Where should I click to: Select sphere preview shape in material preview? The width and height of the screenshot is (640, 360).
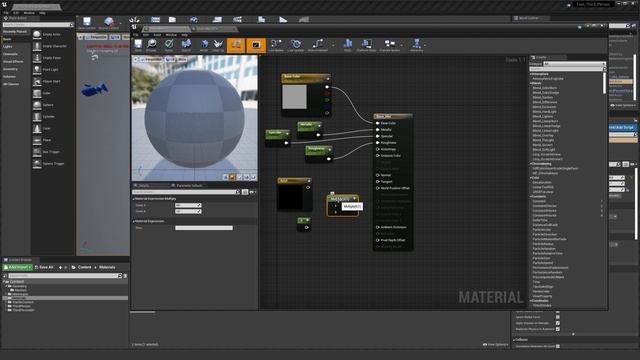point(232,177)
